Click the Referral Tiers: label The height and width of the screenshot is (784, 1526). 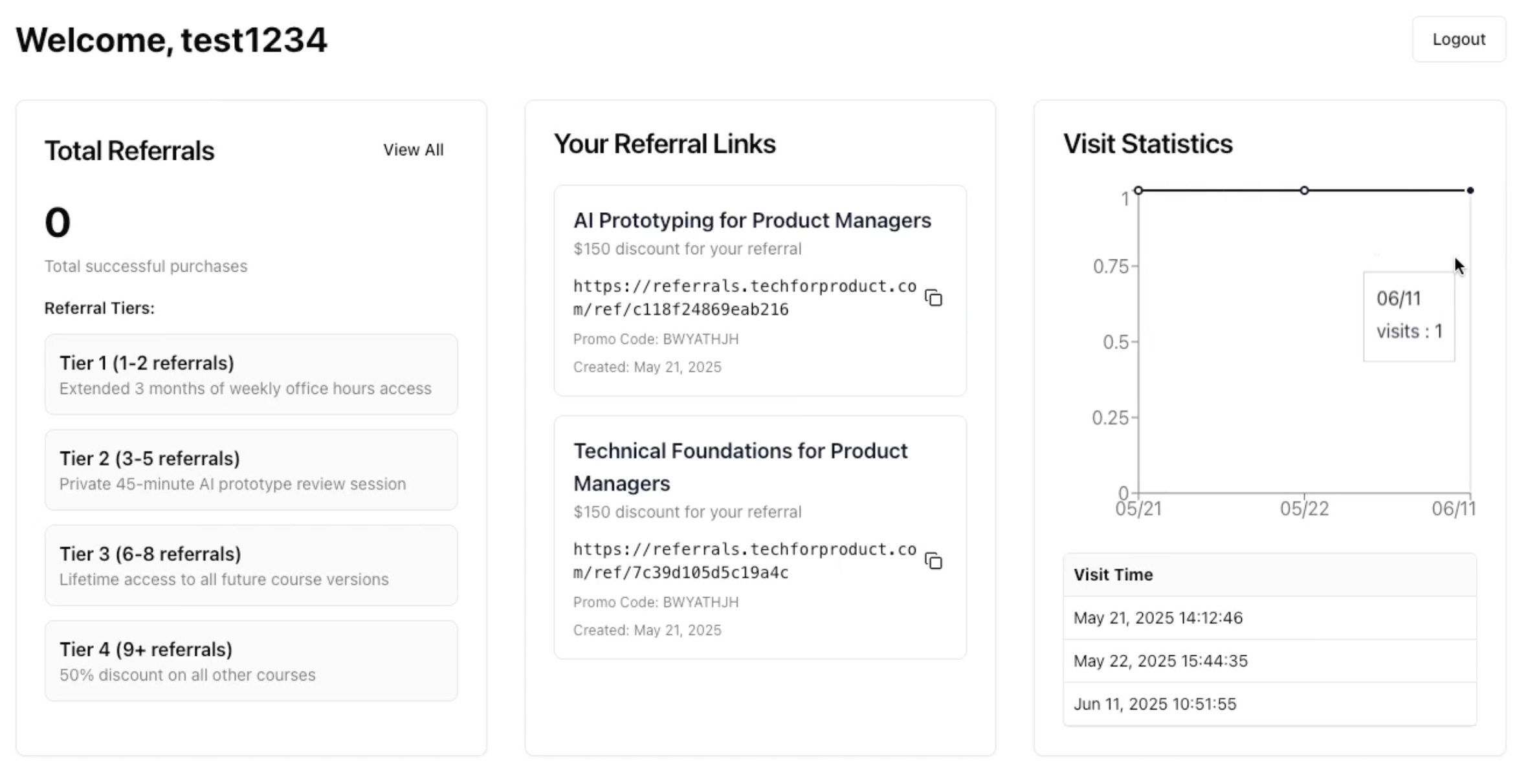click(99, 308)
